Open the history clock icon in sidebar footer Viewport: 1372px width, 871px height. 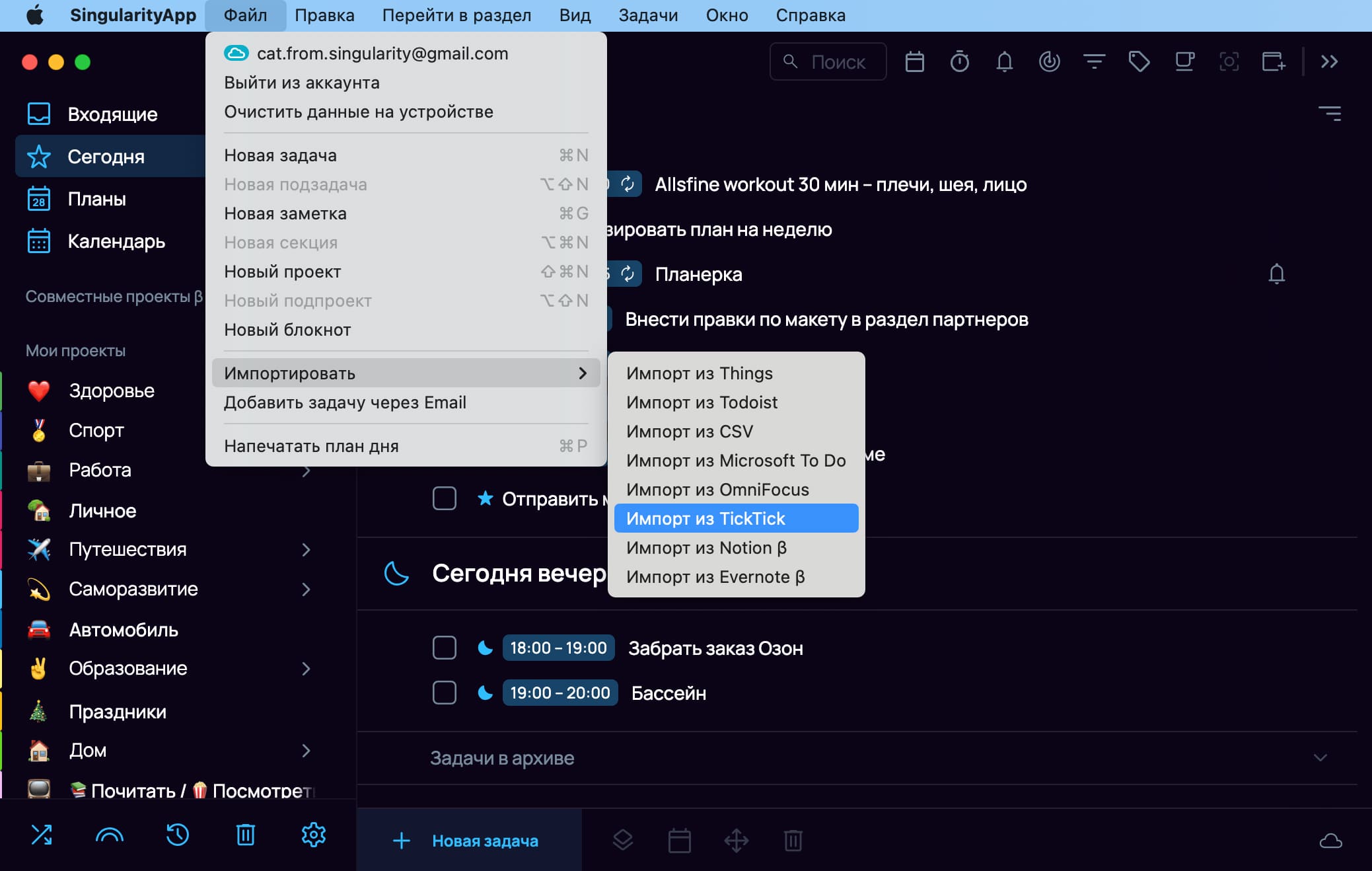pyautogui.click(x=177, y=835)
